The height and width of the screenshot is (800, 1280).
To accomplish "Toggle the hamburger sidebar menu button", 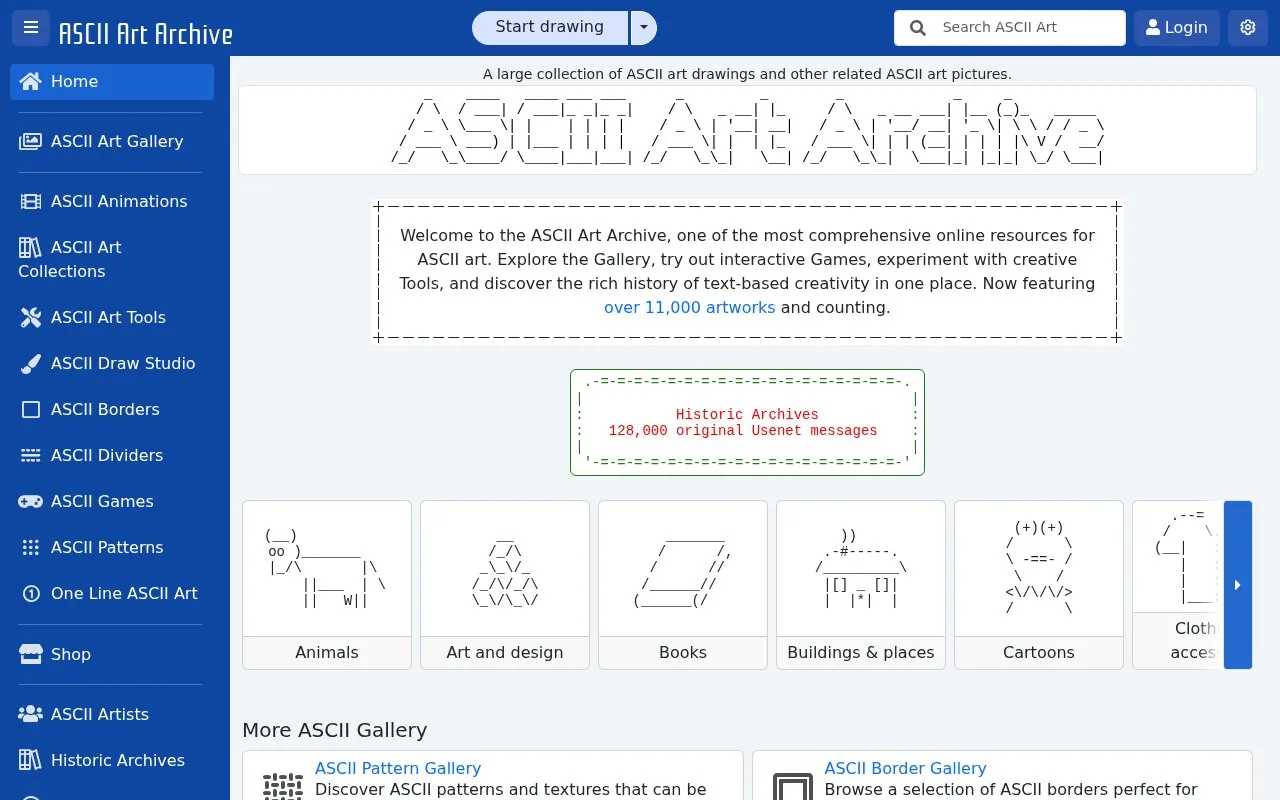I will pyautogui.click(x=31, y=28).
